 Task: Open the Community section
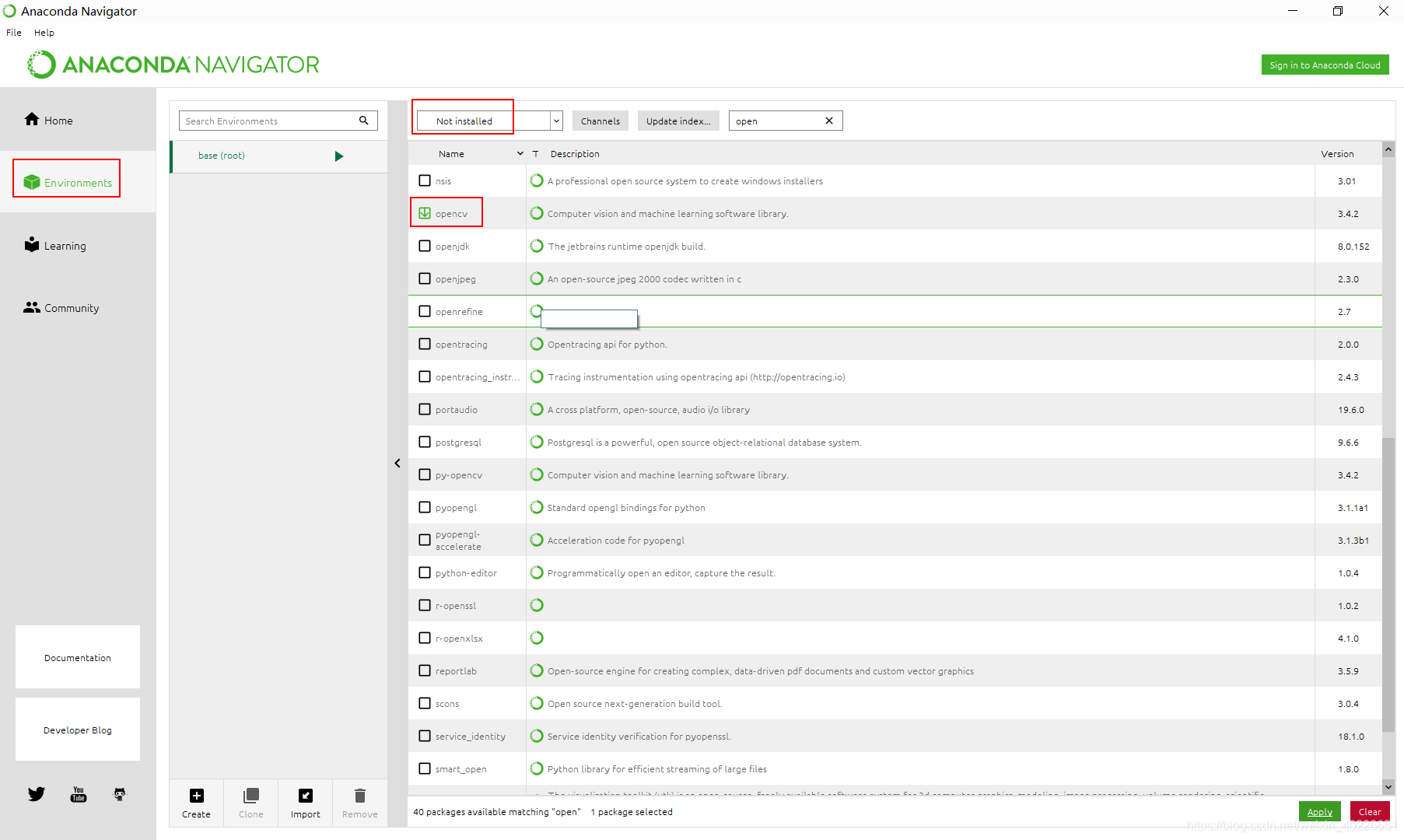[x=61, y=307]
